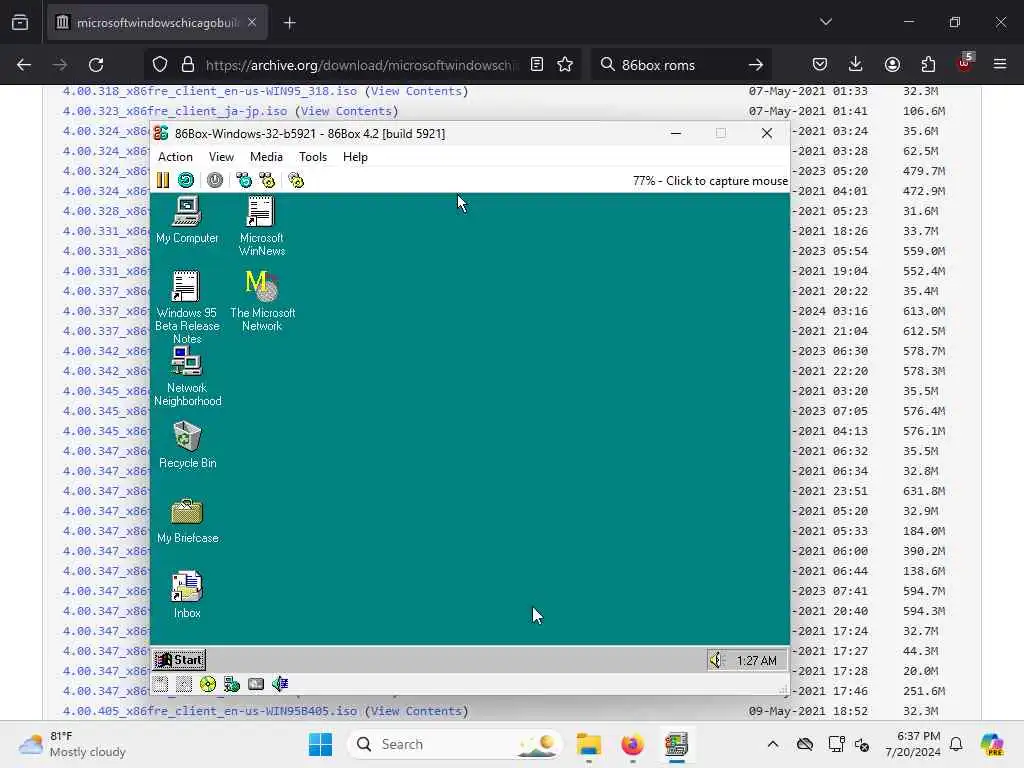Viewport: 1024px width, 768px height.
Task: View Contents of the WIN95B405.iso file
Action: 416,711
